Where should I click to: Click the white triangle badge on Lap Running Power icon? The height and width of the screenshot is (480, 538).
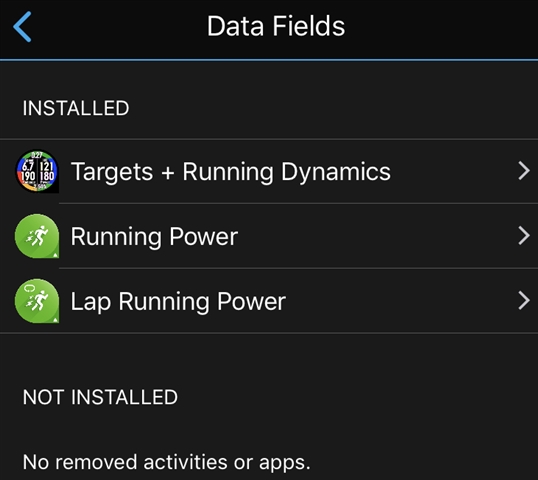tap(55, 319)
